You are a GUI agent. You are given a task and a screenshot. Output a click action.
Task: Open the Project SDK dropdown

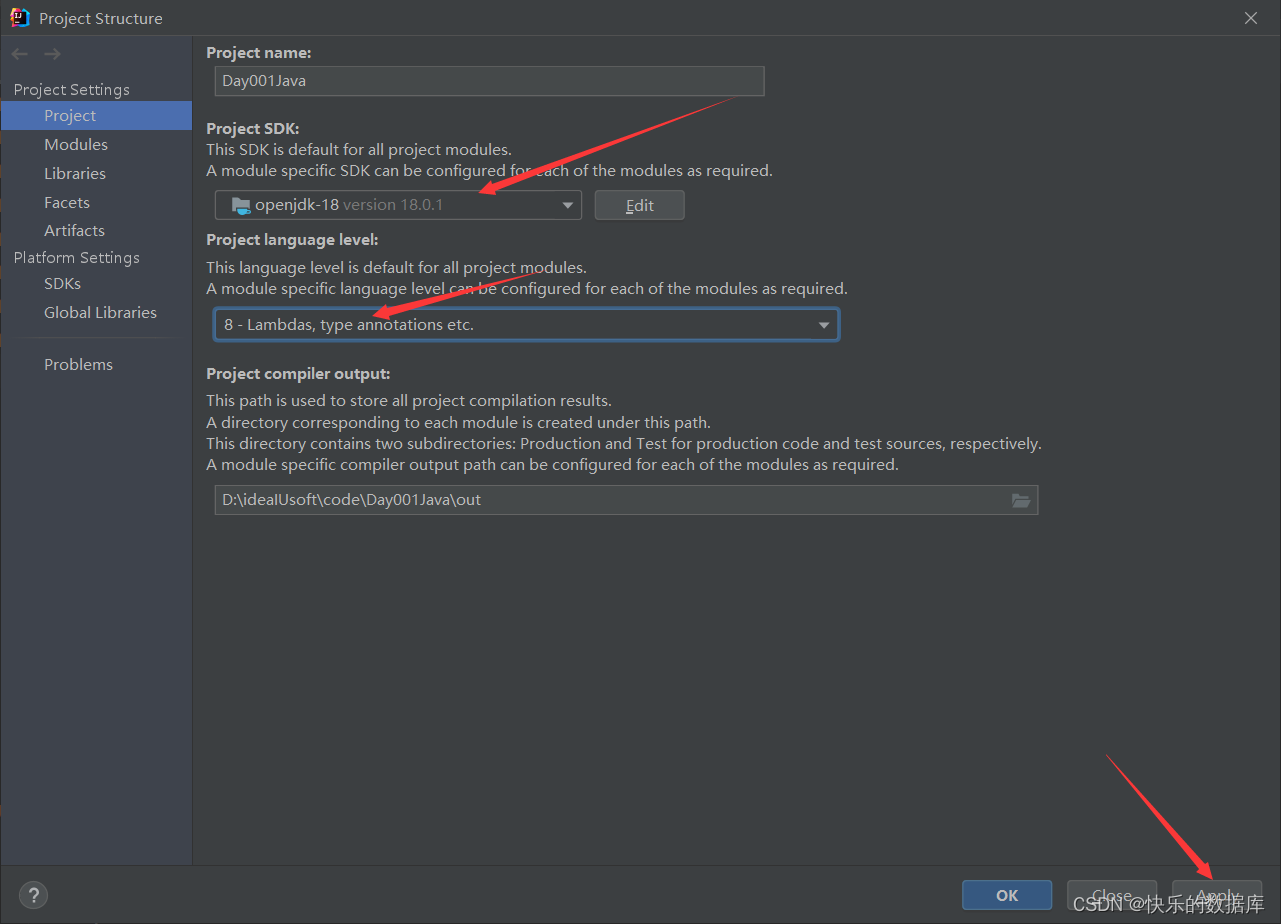click(398, 205)
